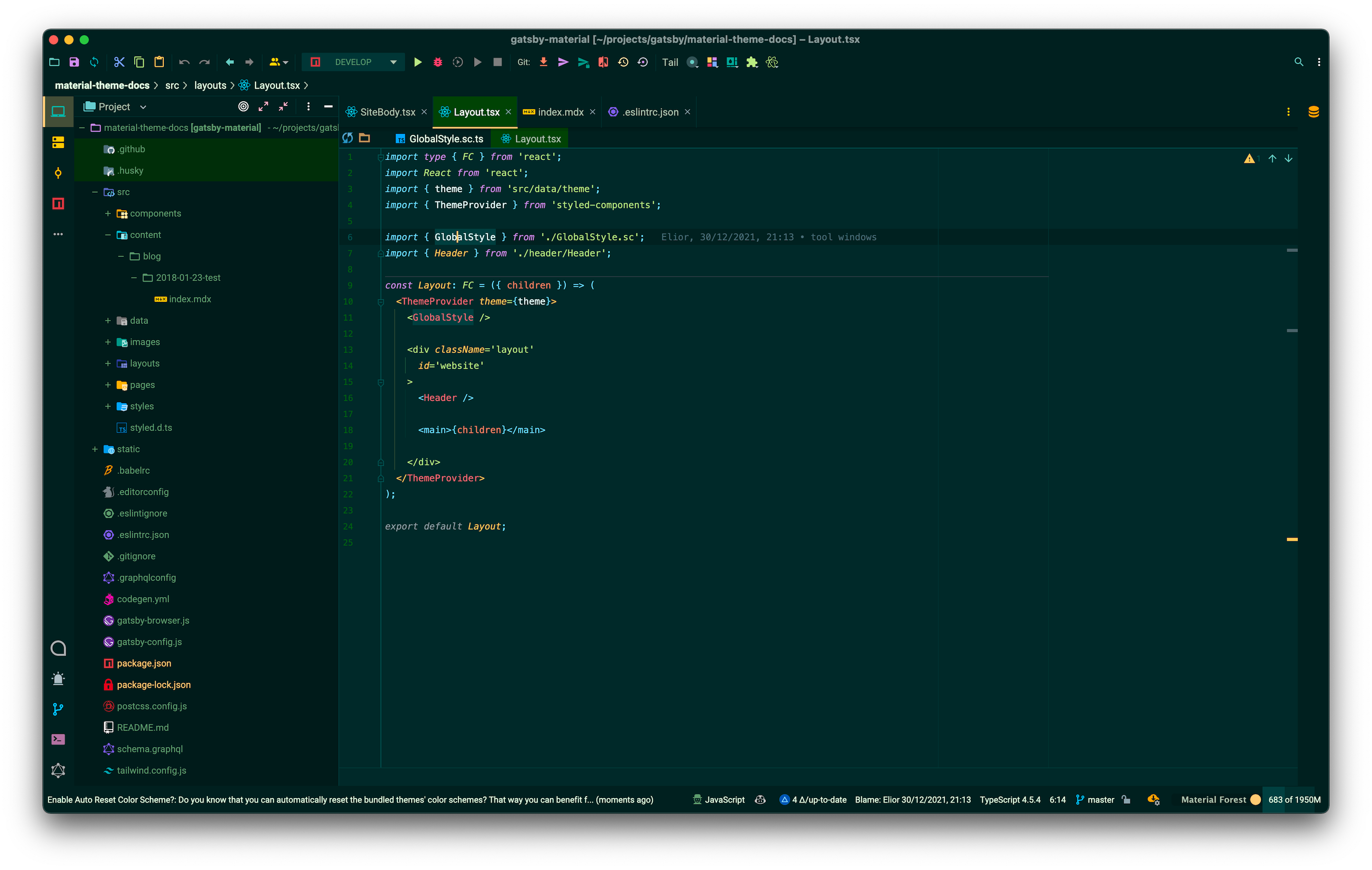Toggle the notifications bell in the bottom sidebar
The width and height of the screenshot is (1372, 870).
(x=58, y=678)
